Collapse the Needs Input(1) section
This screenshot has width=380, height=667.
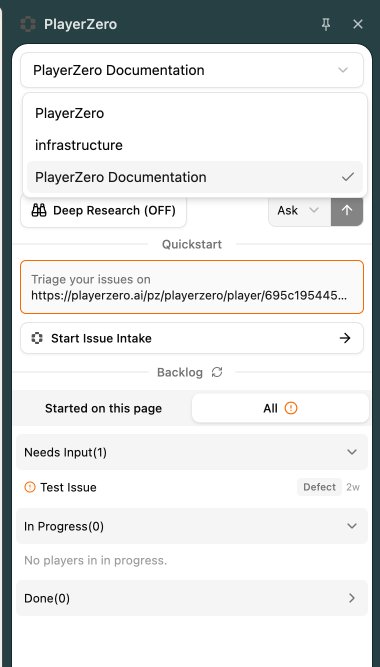point(192,452)
